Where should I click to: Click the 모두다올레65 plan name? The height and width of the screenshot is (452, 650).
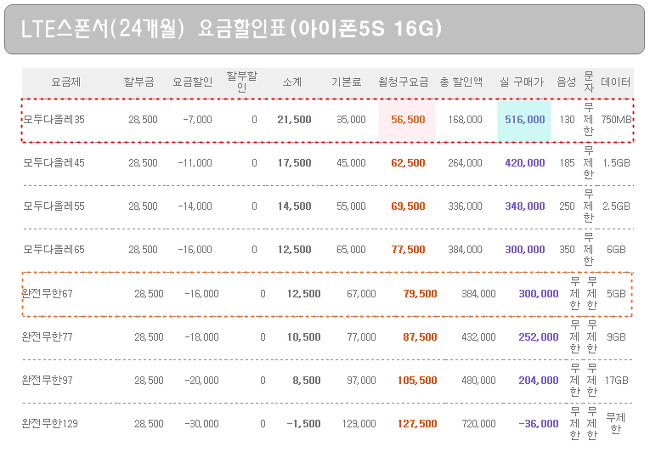coord(54,249)
